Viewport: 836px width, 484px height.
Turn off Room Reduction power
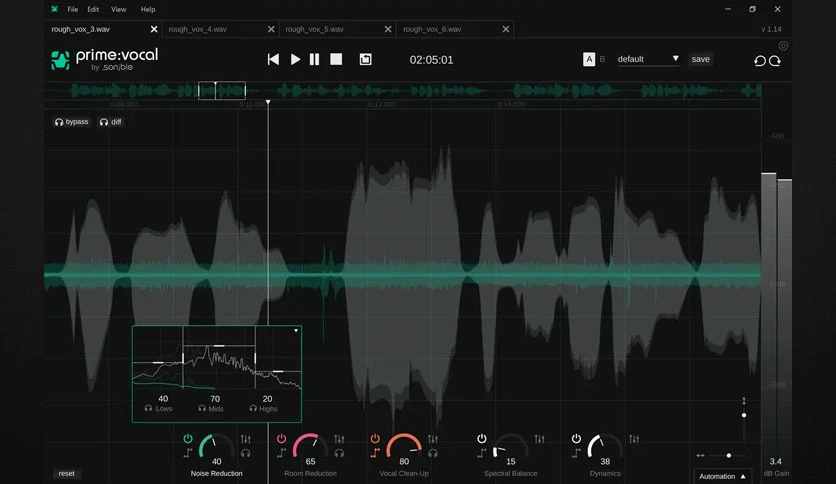pos(282,439)
